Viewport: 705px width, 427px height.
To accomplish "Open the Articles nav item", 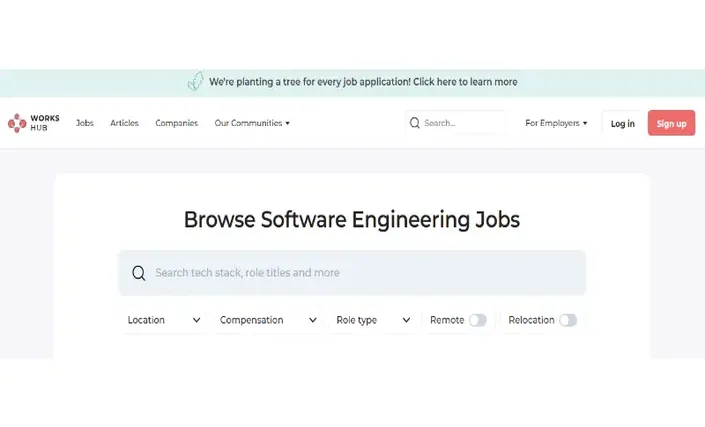I will (x=124, y=123).
